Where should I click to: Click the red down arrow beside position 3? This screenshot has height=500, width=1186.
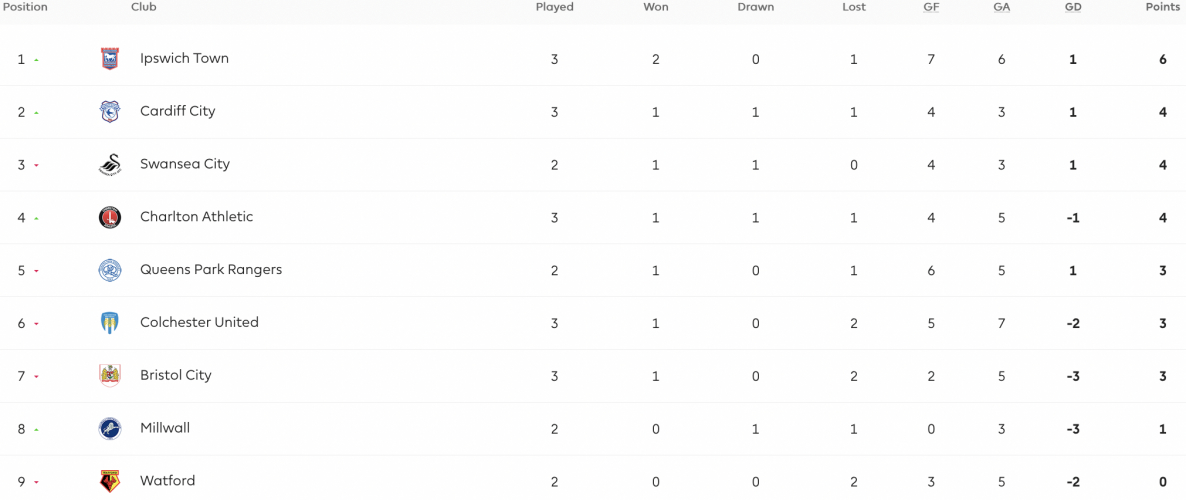click(x=36, y=166)
